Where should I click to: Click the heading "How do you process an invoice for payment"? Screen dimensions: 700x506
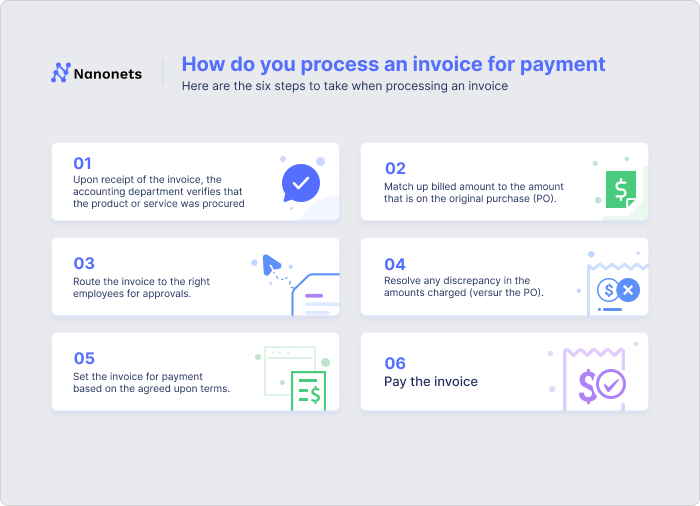[393, 64]
